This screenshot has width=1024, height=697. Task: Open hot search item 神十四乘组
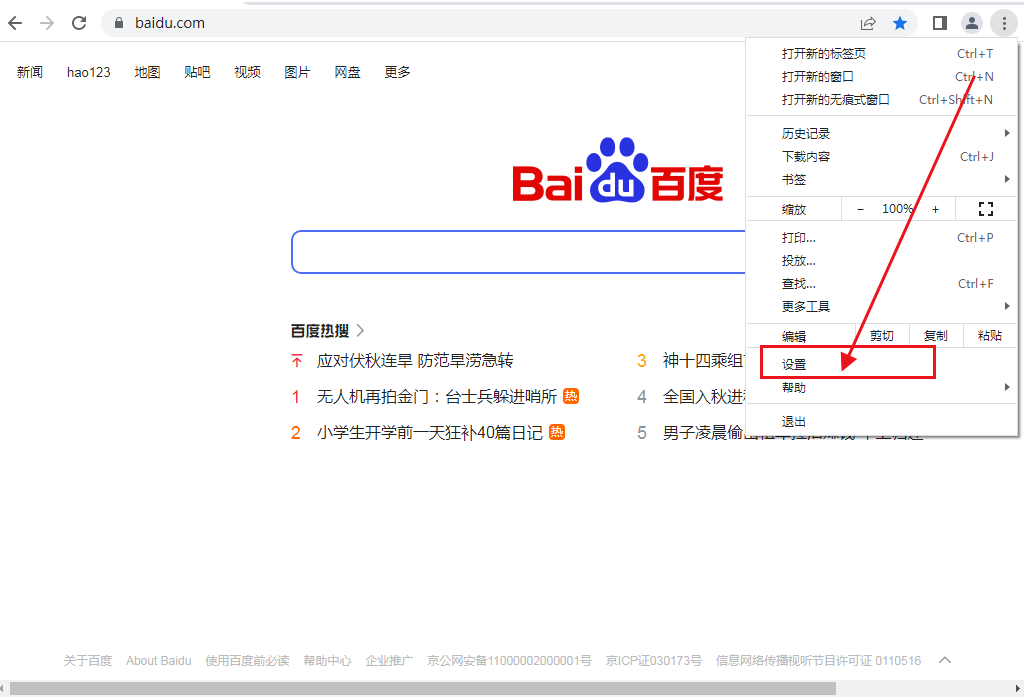pyautogui.click(x=704, y=361)
